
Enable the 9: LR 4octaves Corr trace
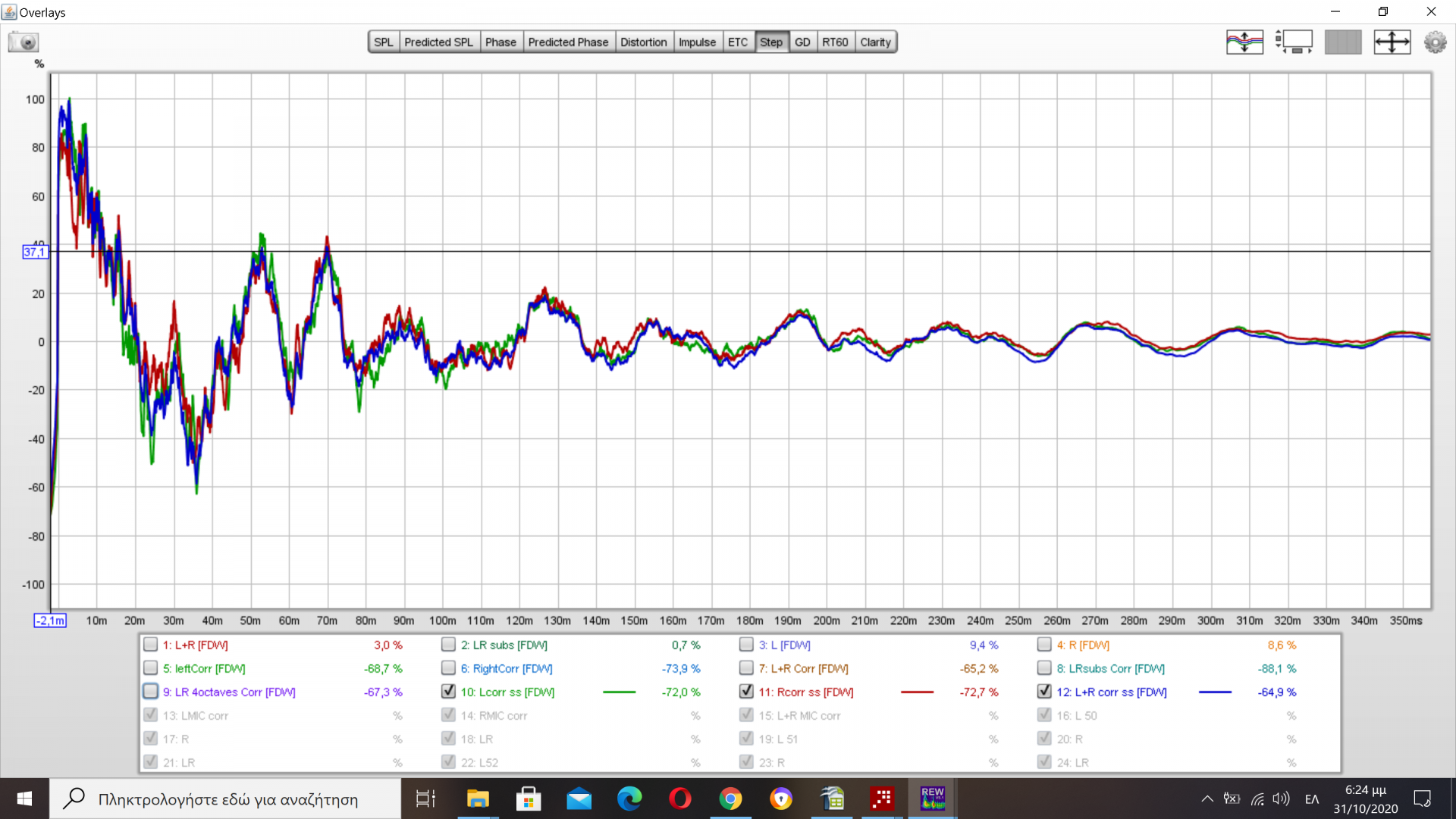click(151, 692)
